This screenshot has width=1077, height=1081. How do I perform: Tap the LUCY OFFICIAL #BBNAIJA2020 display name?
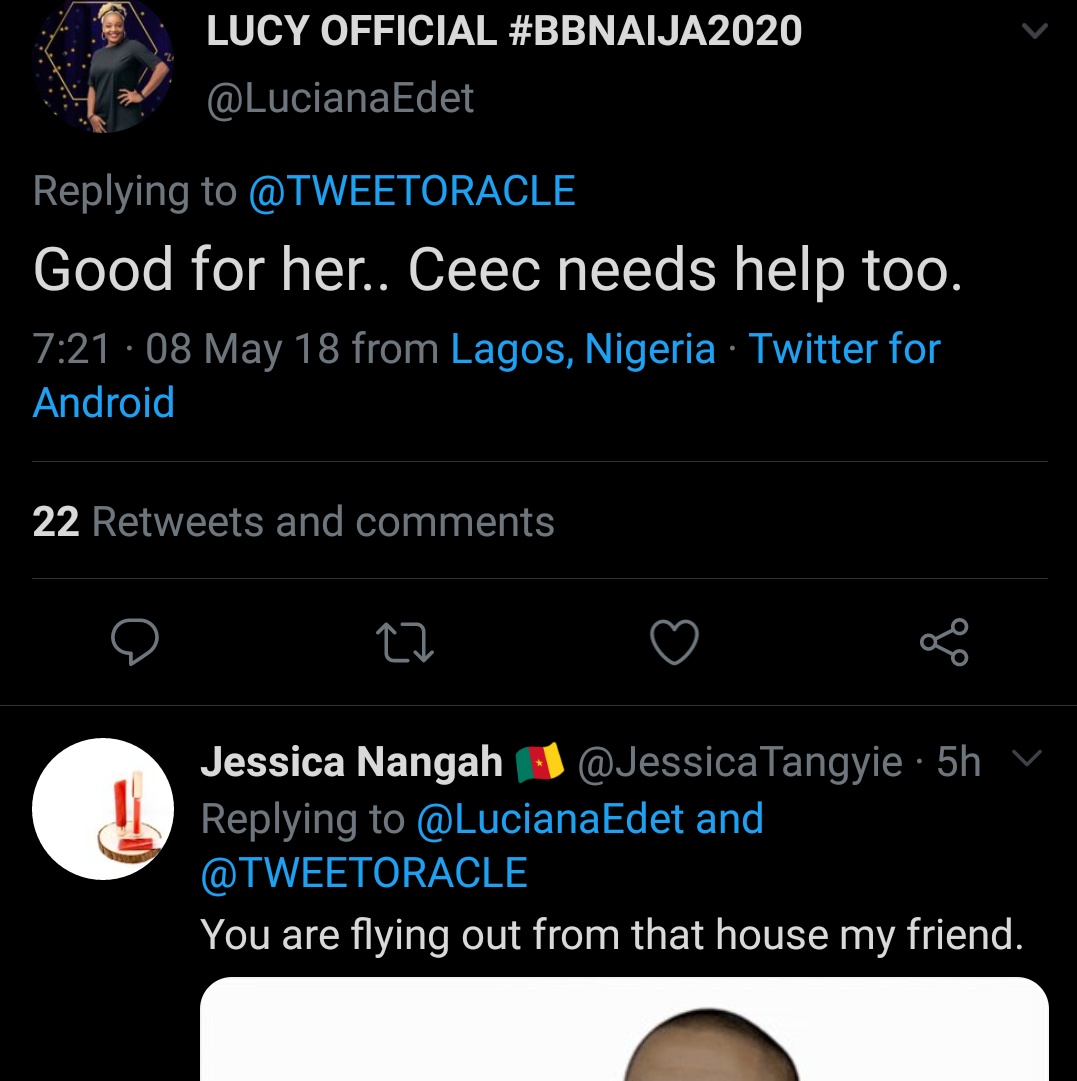click(504, 32)
